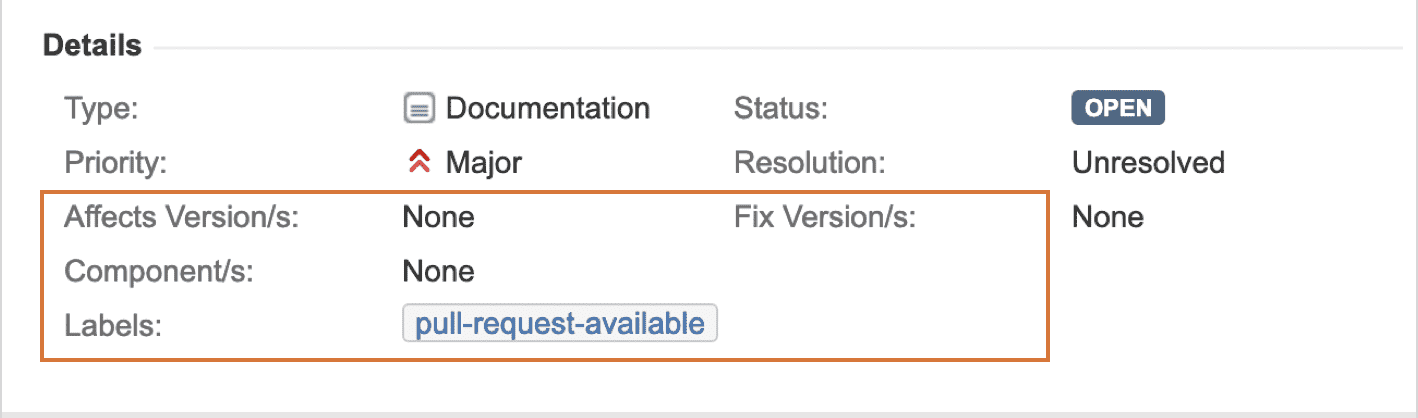Select the Major priority text
Image resolution: width=1418 pixels, height=418 pixels.
[484, 163]
